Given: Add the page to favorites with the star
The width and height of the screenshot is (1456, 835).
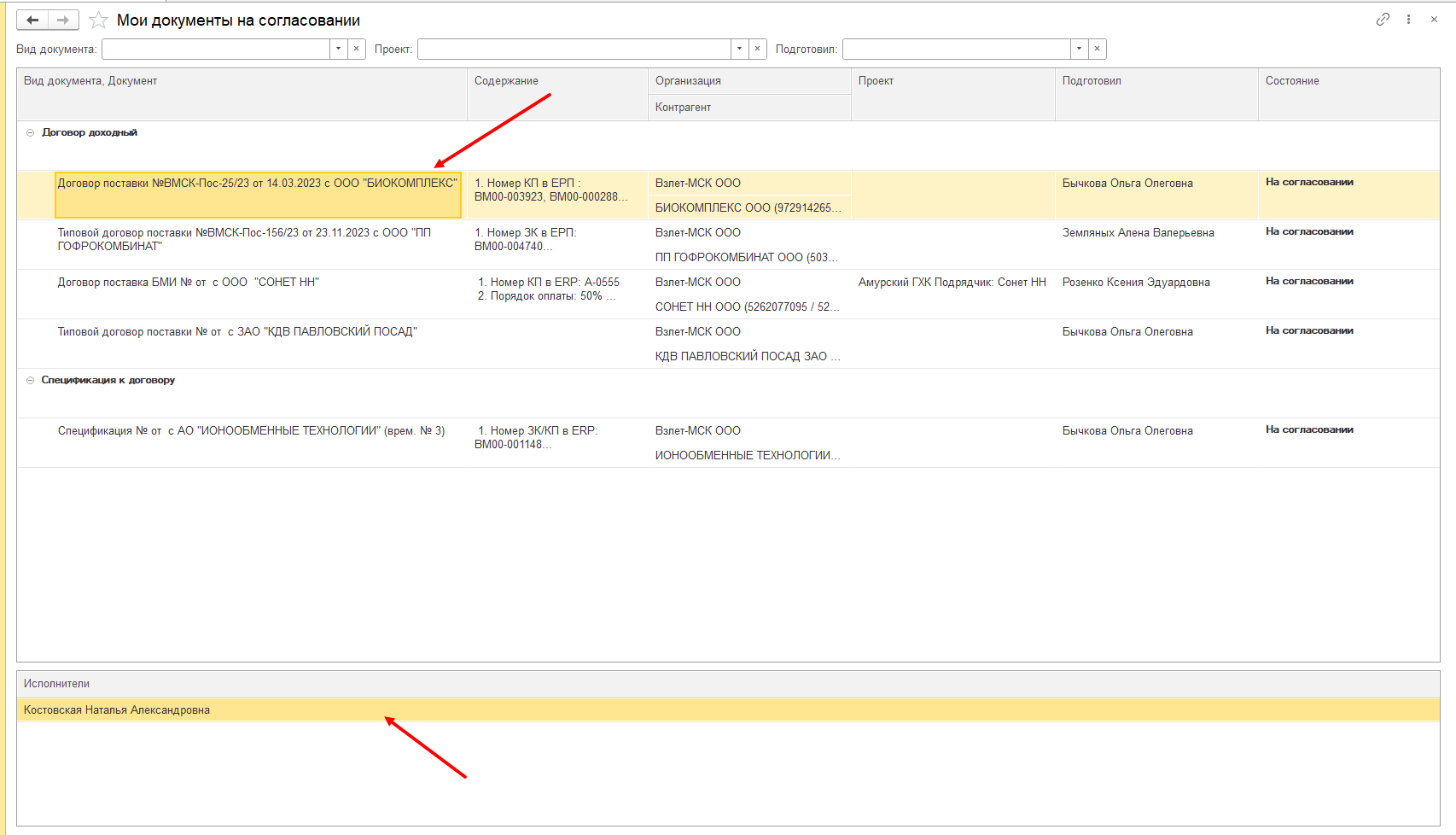Looking at the screenshot, I should click(x=99, y=20).
